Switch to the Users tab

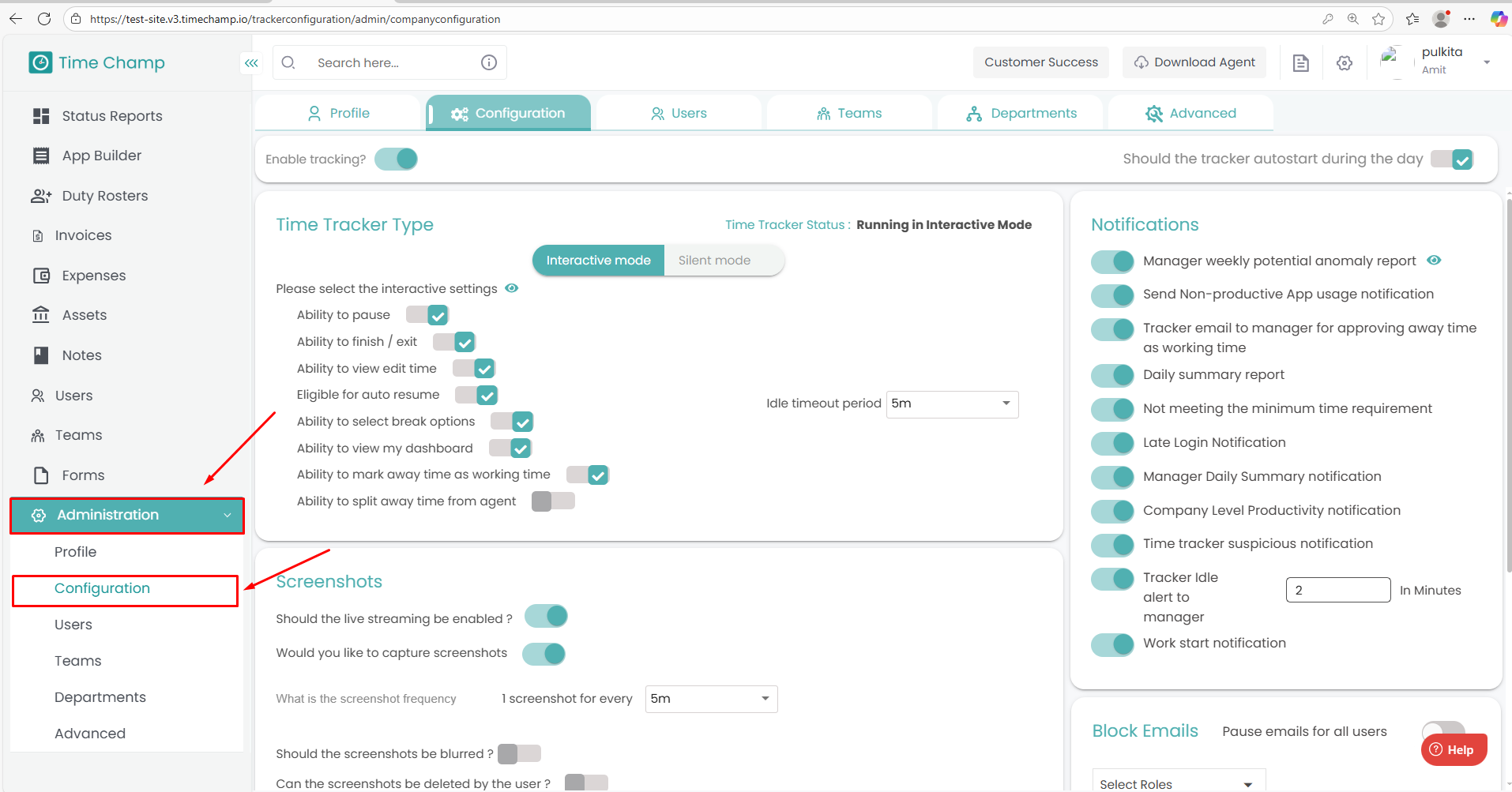click(x=679, y=113)
